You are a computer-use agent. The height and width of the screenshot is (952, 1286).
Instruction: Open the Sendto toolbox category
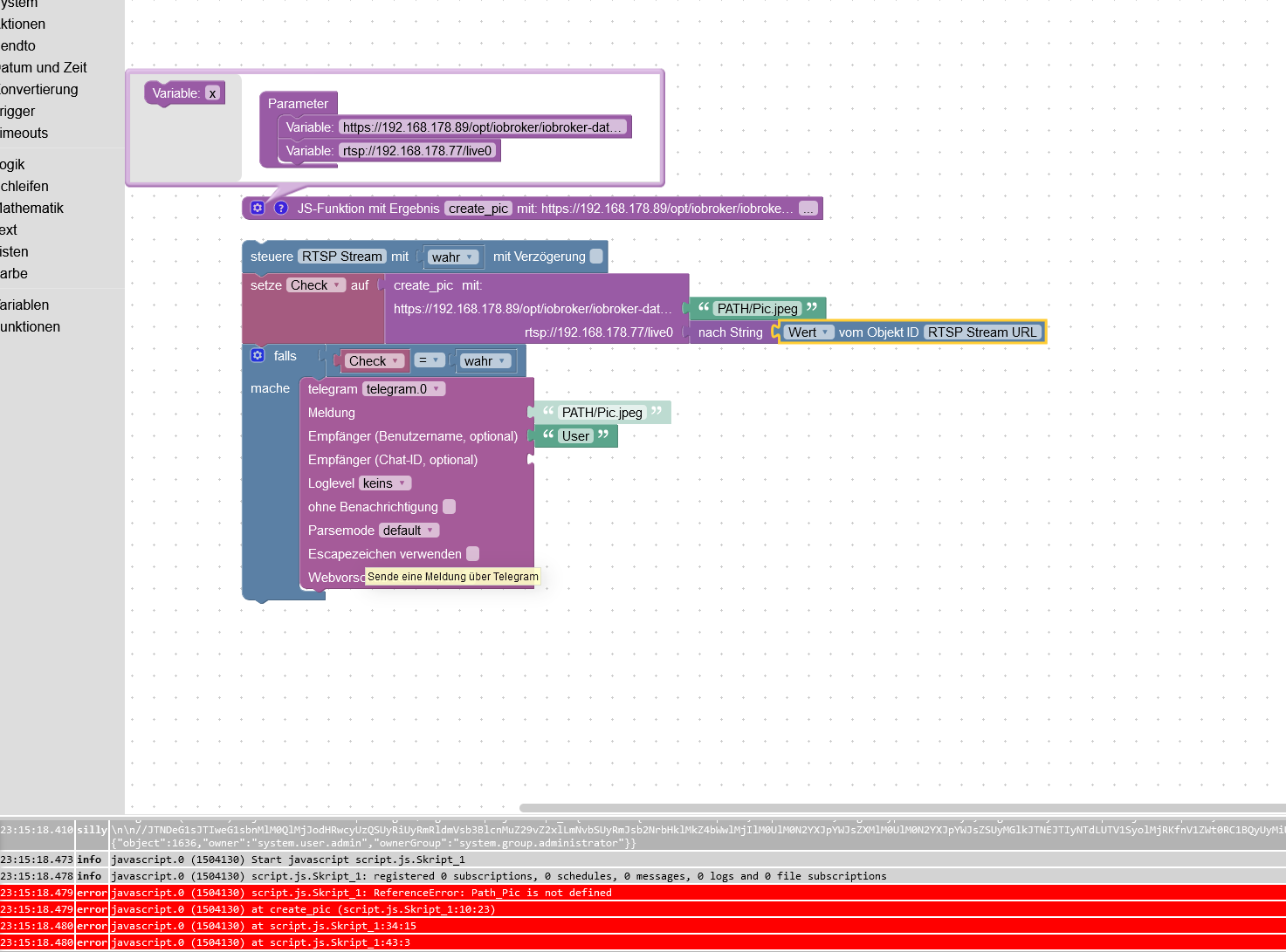tap(18, 45)
